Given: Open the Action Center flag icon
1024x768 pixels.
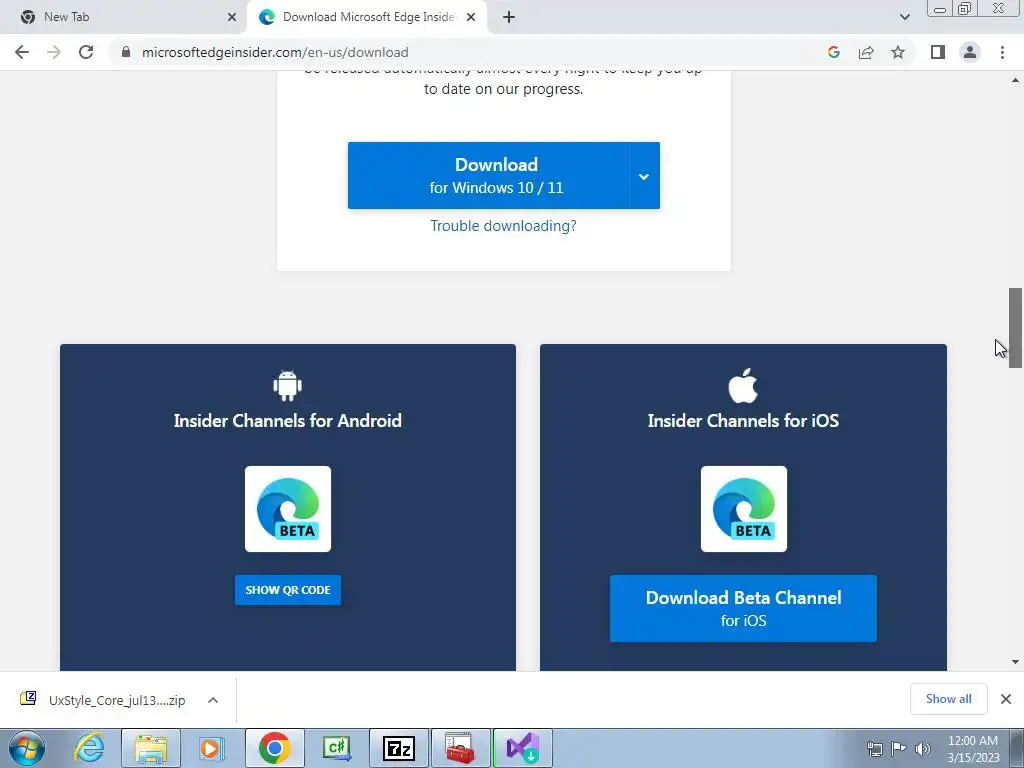Looking at the screenshot, I should point(899,749).
